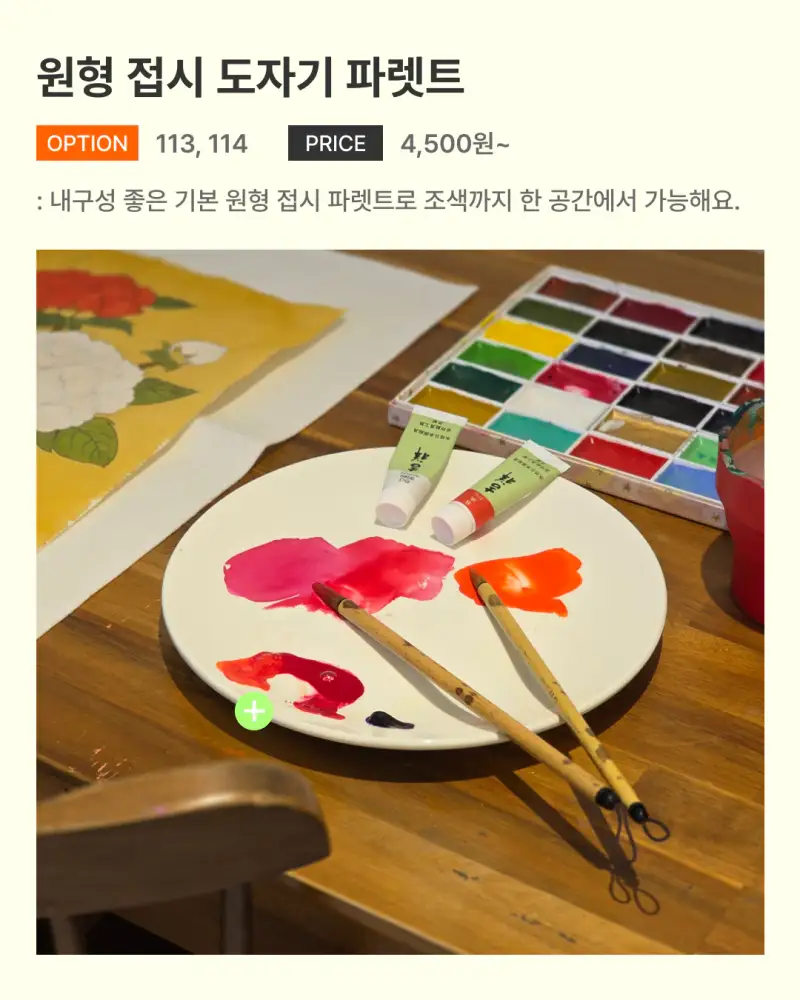This screenshot has height=1000, width=800.
Task: Click the dark PRICE badge
Action: coord(335,143)
